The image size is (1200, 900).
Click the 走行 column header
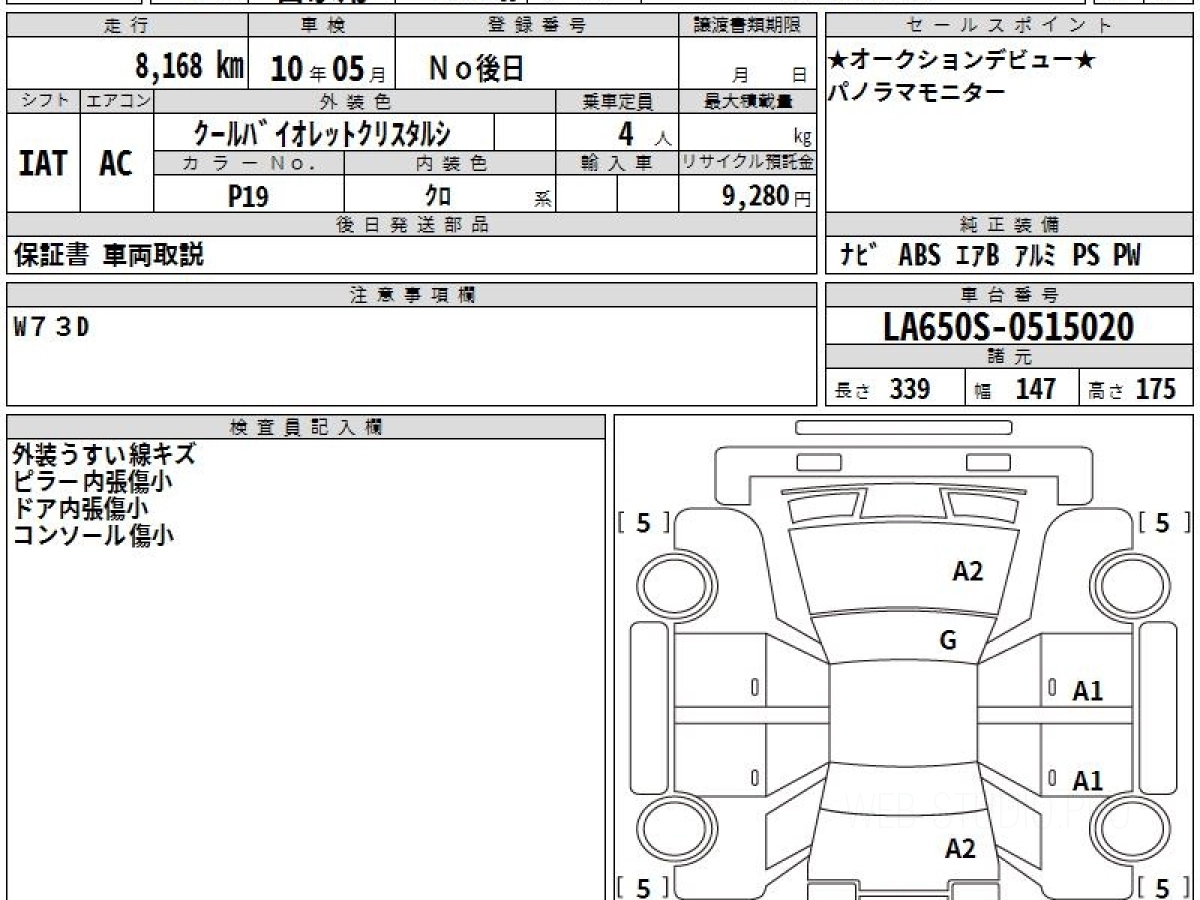pyautogui.click(x=127, y=26)
